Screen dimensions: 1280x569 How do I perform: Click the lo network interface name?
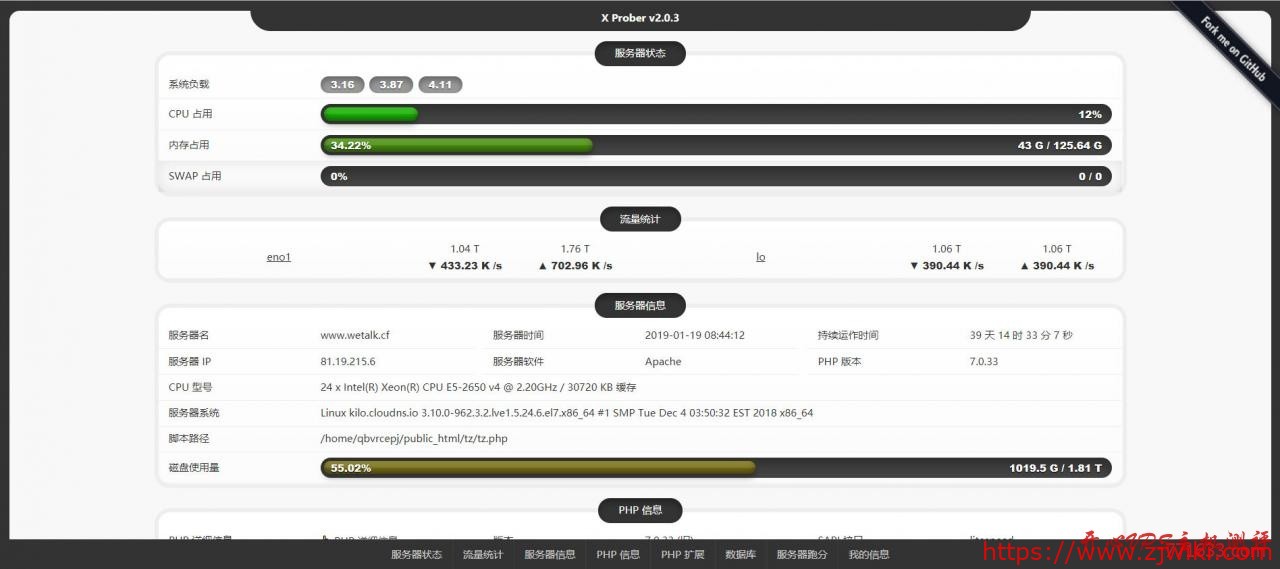(760, 257)
